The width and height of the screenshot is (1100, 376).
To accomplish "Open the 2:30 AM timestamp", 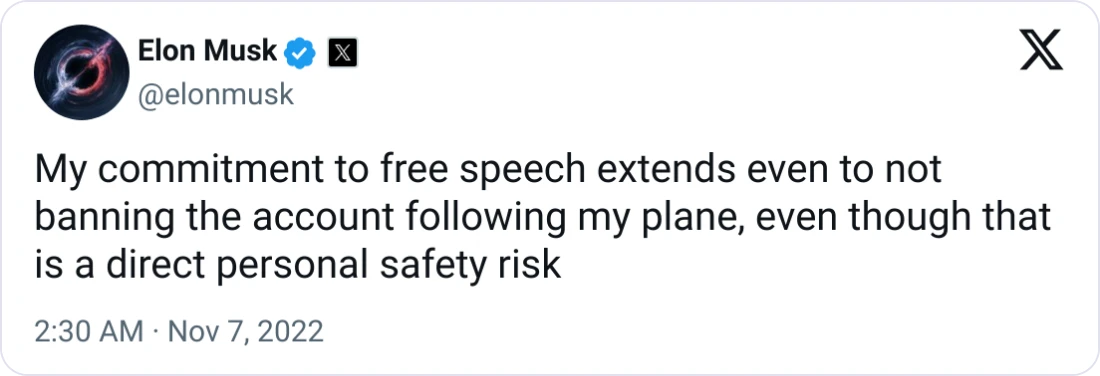I will tap(89, 330).
